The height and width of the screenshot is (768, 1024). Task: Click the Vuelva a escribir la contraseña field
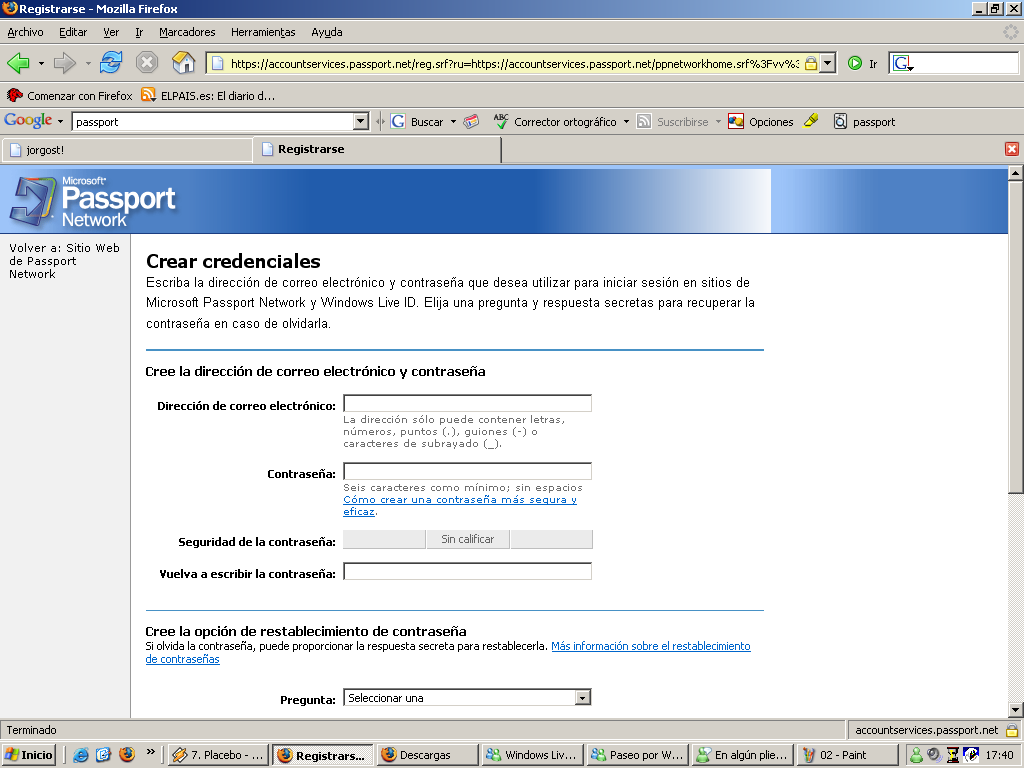tap(467, 571)
